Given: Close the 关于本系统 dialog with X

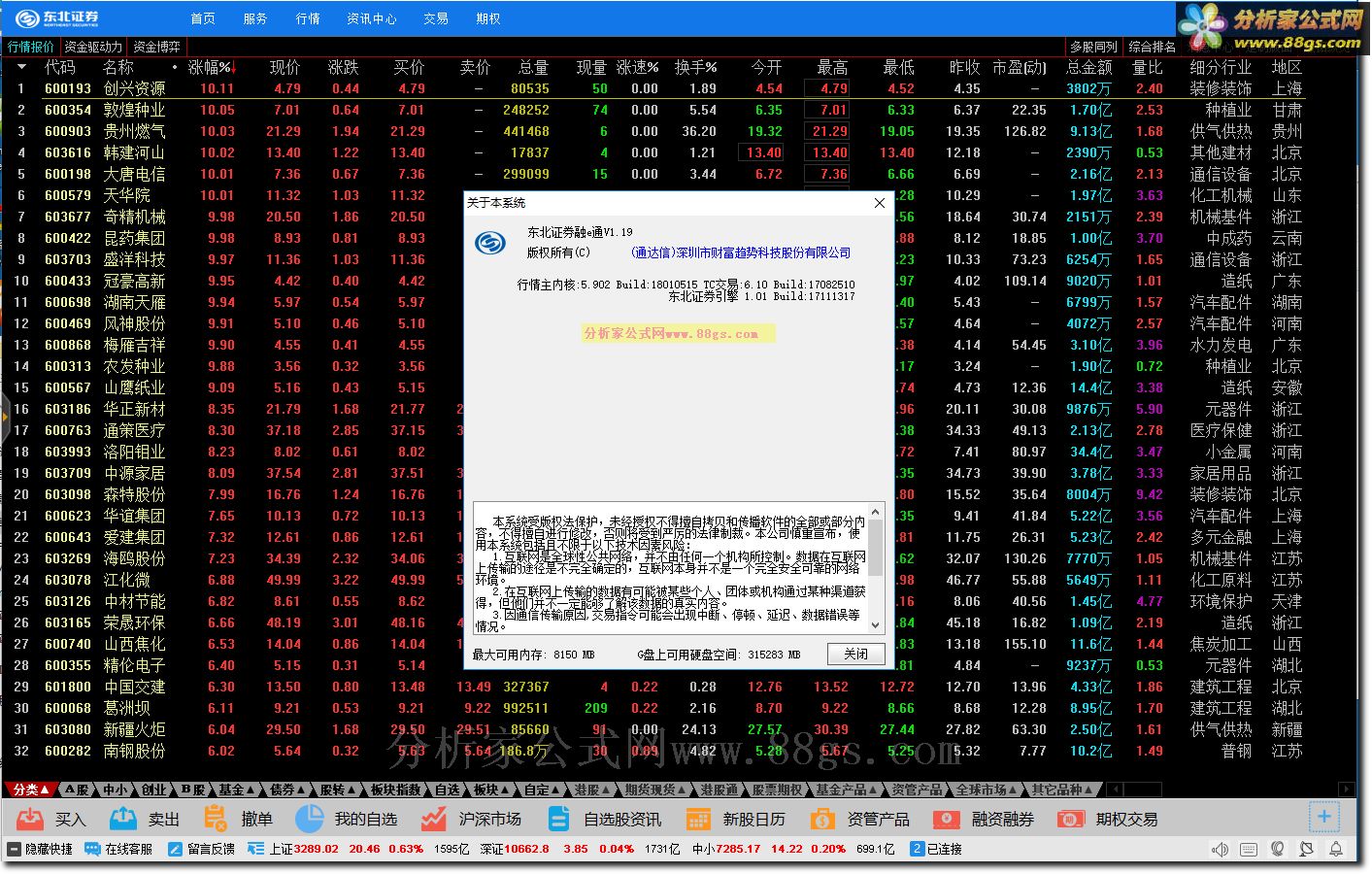Looking at the screenshot, I should (x=880, y=203).
